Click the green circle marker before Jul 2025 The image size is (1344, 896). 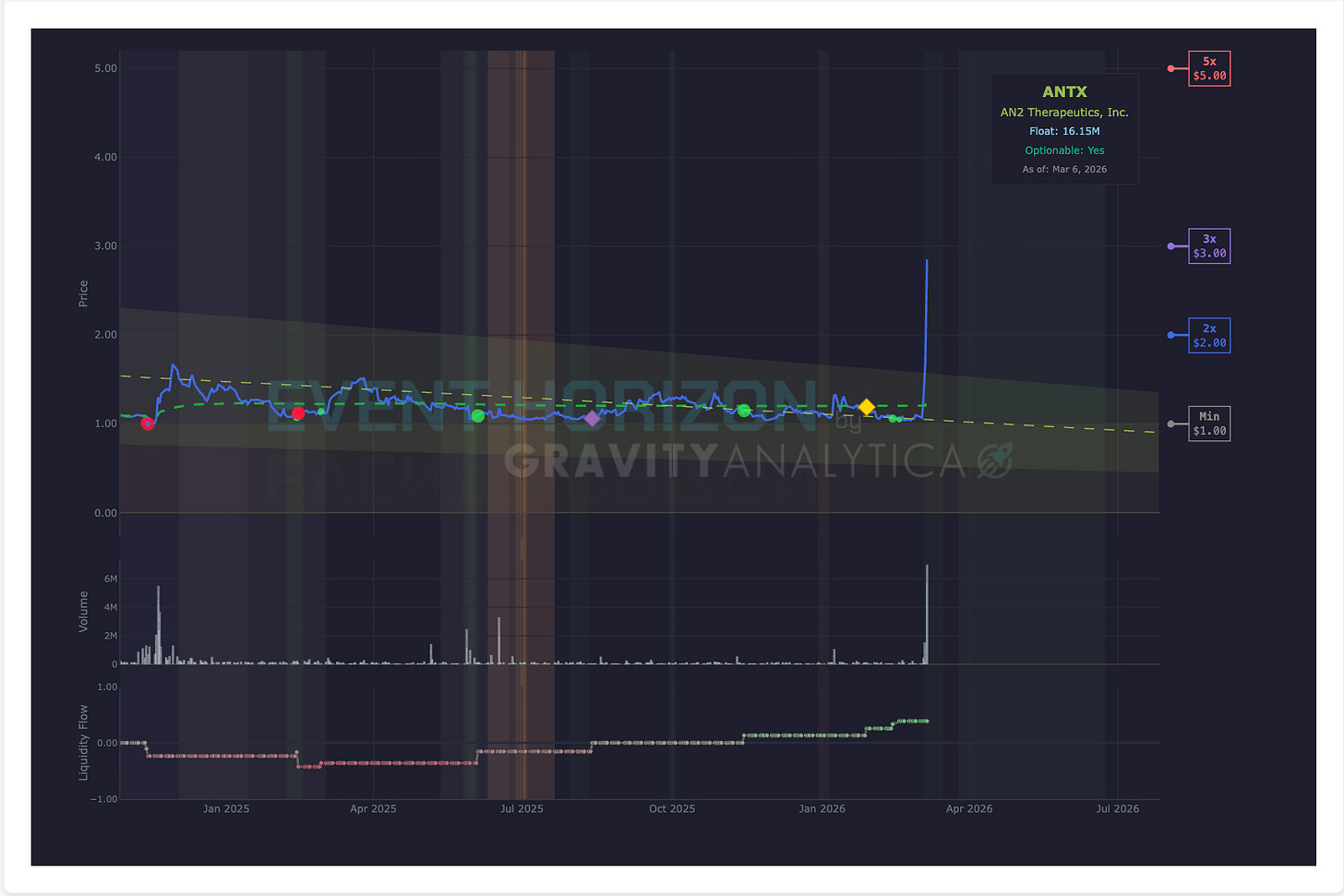(477, 416)
